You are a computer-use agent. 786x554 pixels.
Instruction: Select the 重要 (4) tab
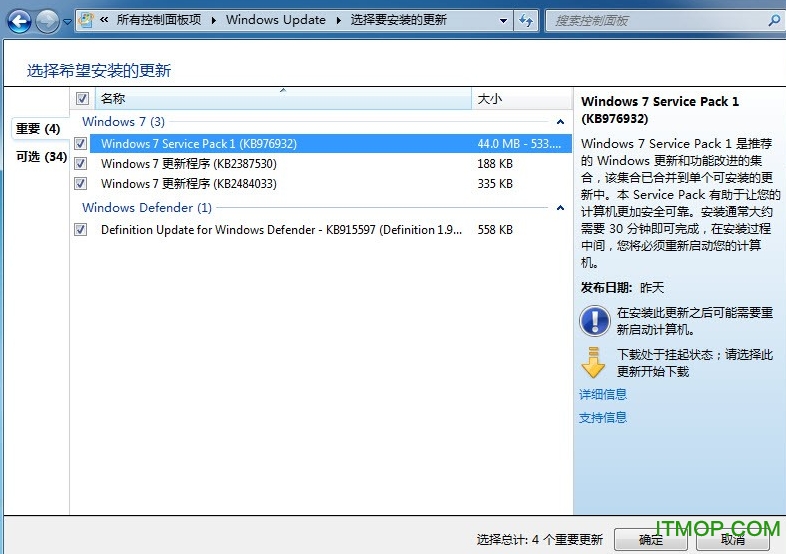(38, 129)
